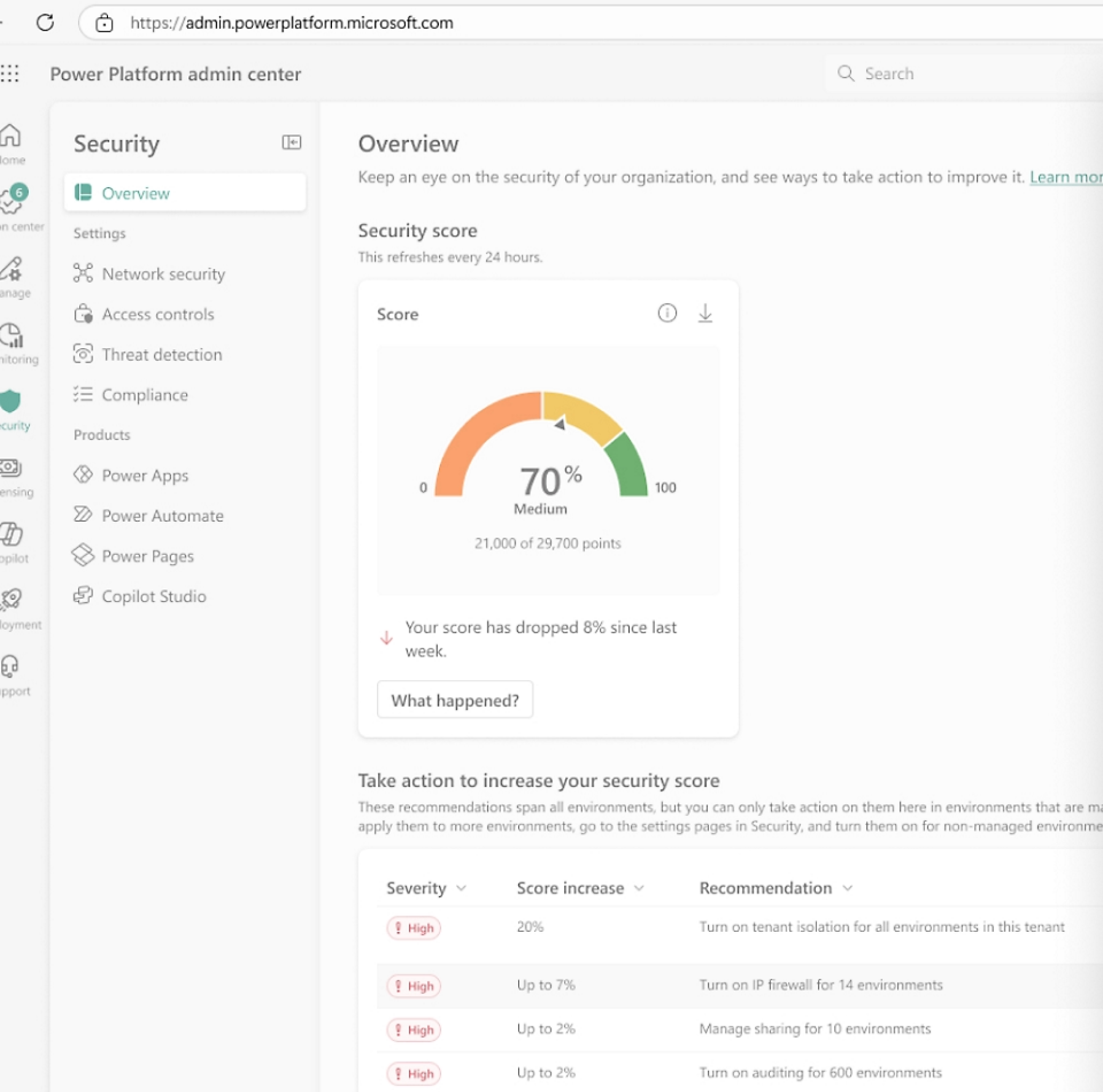Open the Power Pages product page

[x=147, y=556]
